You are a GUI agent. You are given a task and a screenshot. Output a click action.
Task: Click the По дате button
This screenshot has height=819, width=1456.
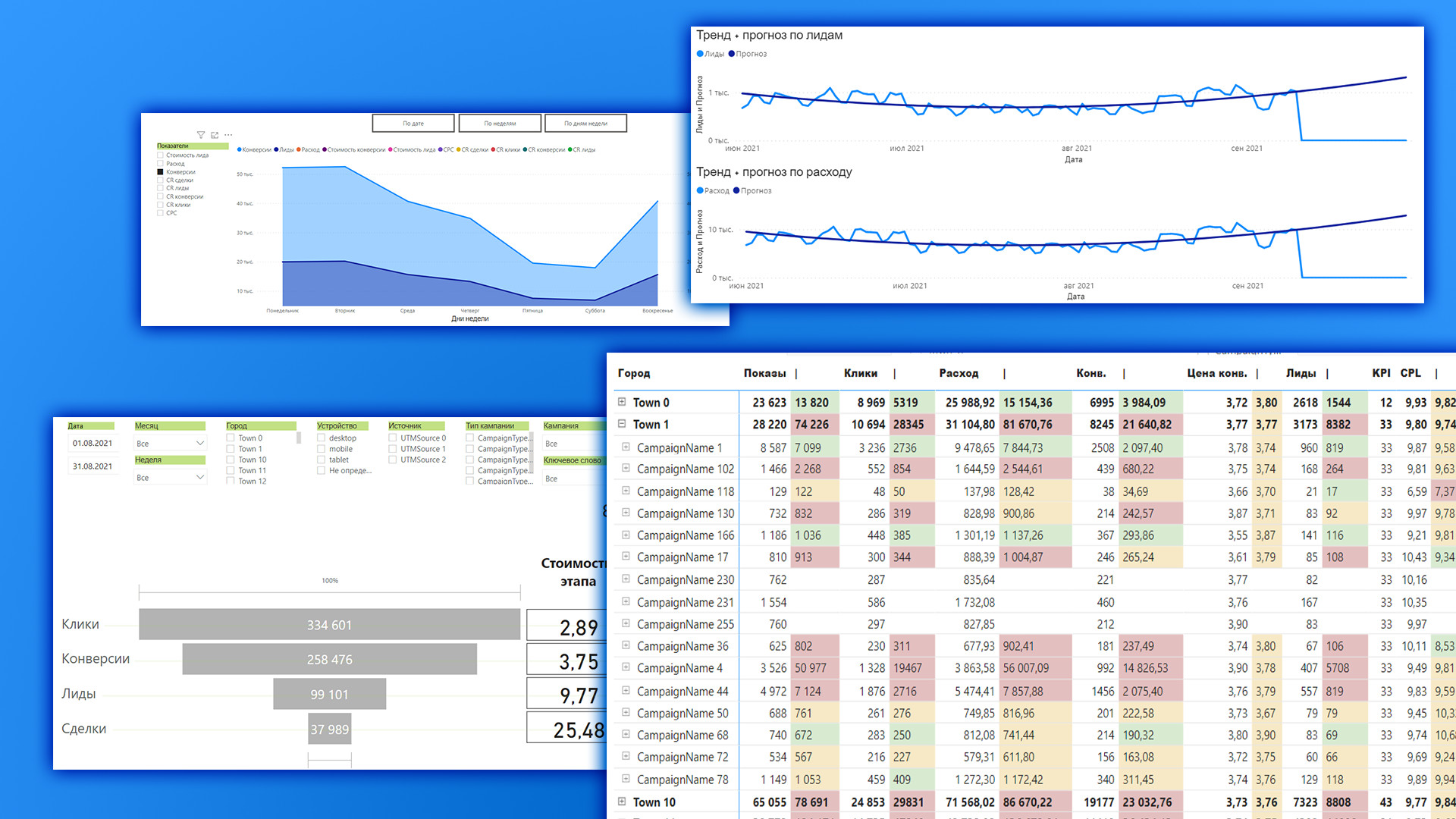[413, 123]
